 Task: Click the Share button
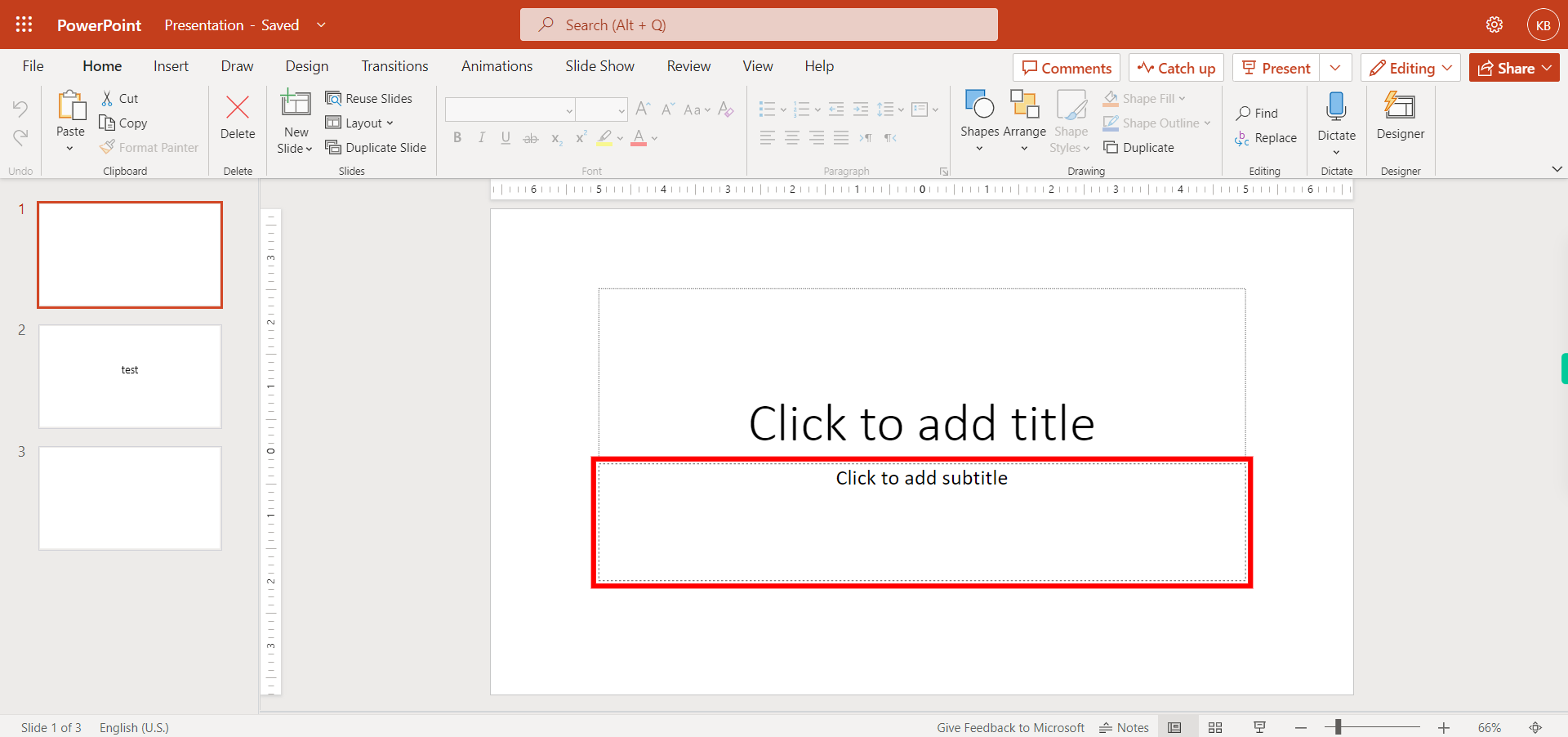(1514, 68)
